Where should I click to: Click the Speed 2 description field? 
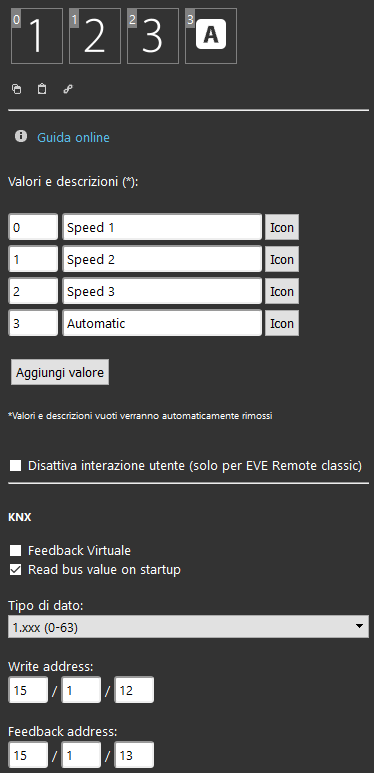(x=162, y=259)
